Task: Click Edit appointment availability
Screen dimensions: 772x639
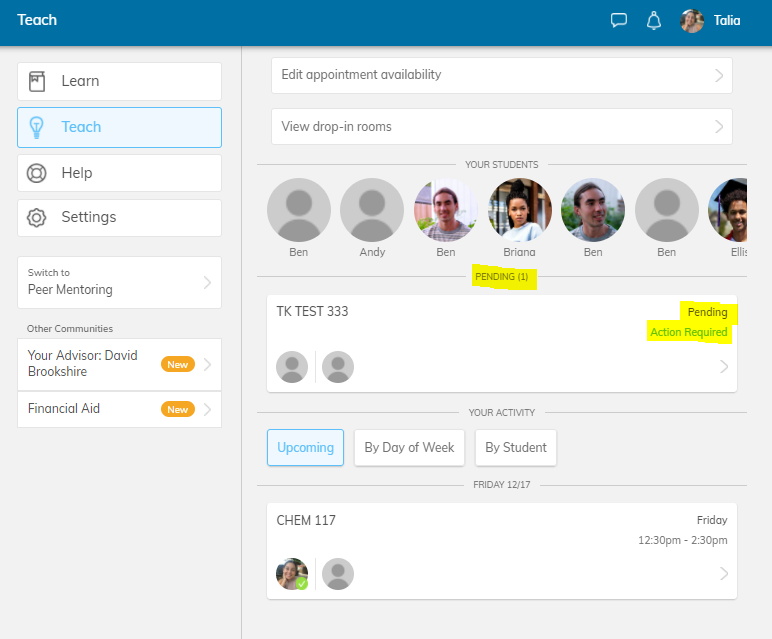Action: coord(502,75)
